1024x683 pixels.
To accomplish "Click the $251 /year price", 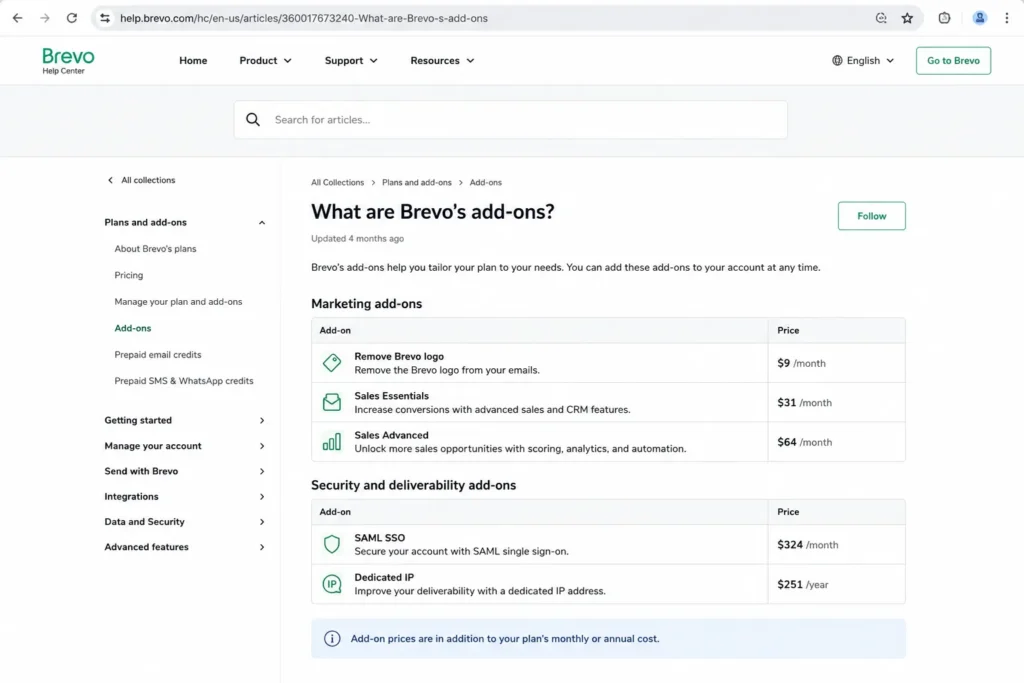I will (x=803, y=584).
